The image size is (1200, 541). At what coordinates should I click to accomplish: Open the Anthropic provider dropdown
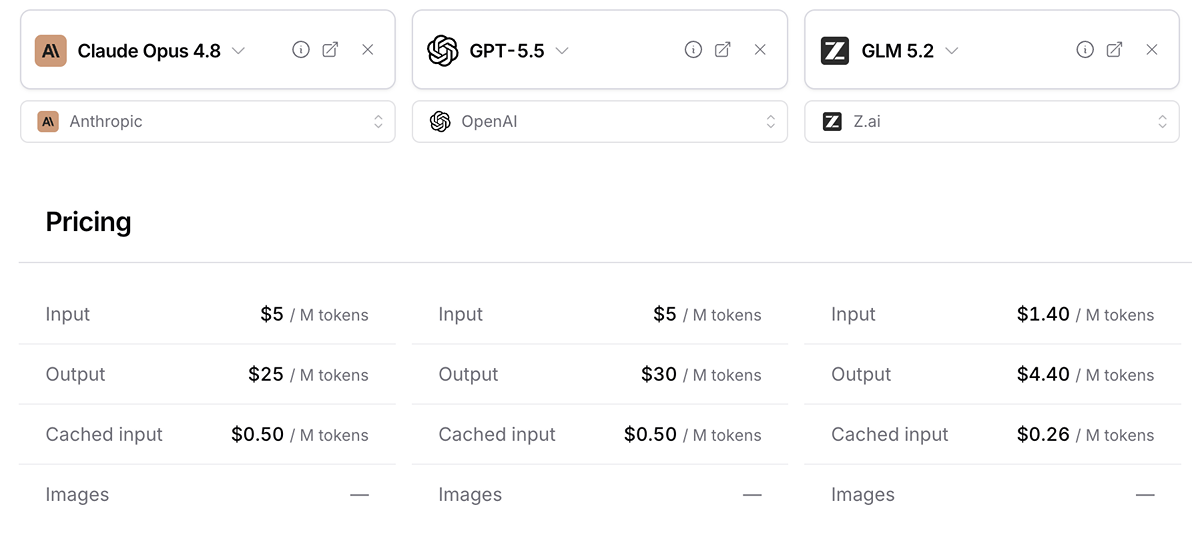click(208, 122)
